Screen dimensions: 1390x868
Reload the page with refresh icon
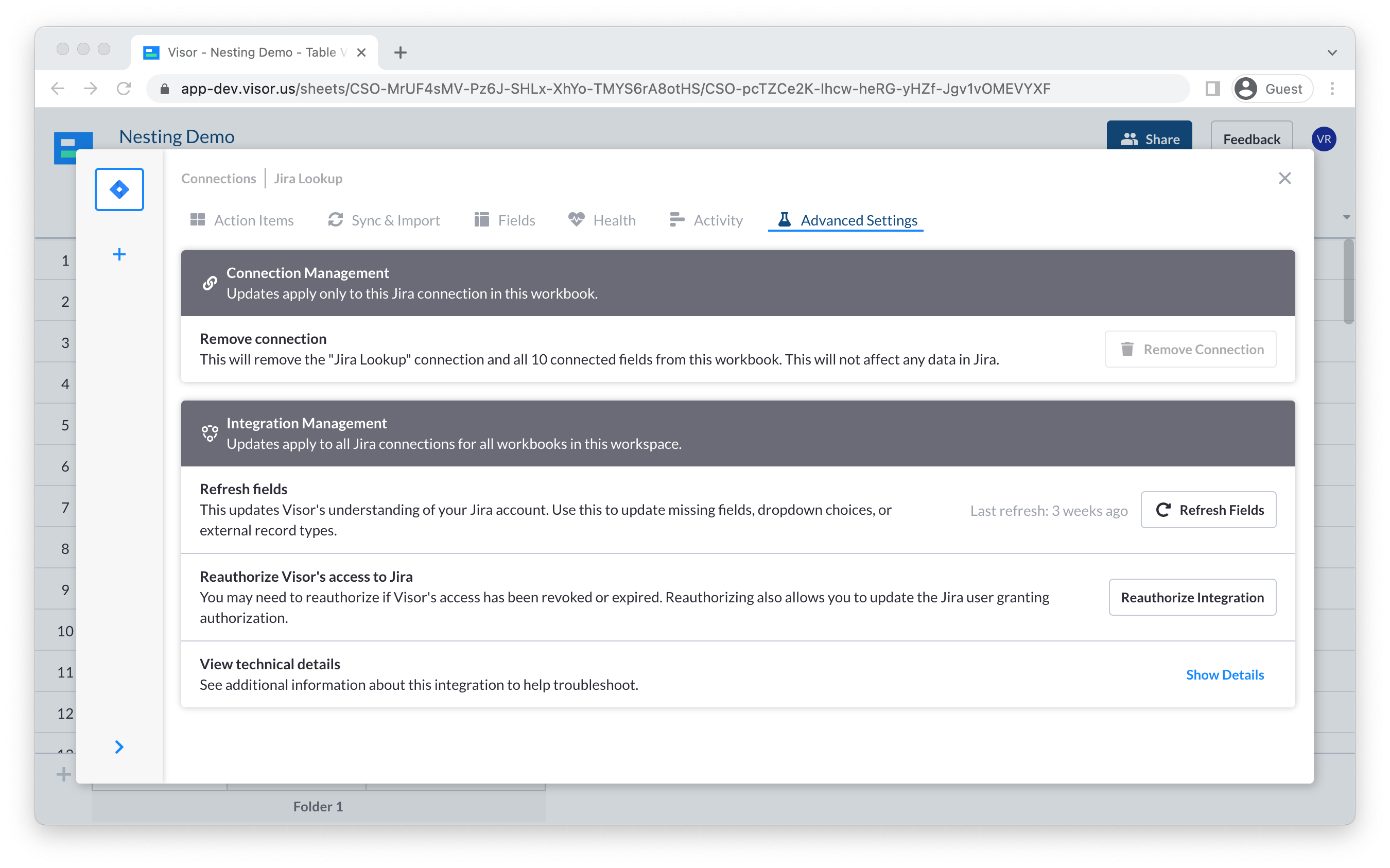click(x=124, y=89)
